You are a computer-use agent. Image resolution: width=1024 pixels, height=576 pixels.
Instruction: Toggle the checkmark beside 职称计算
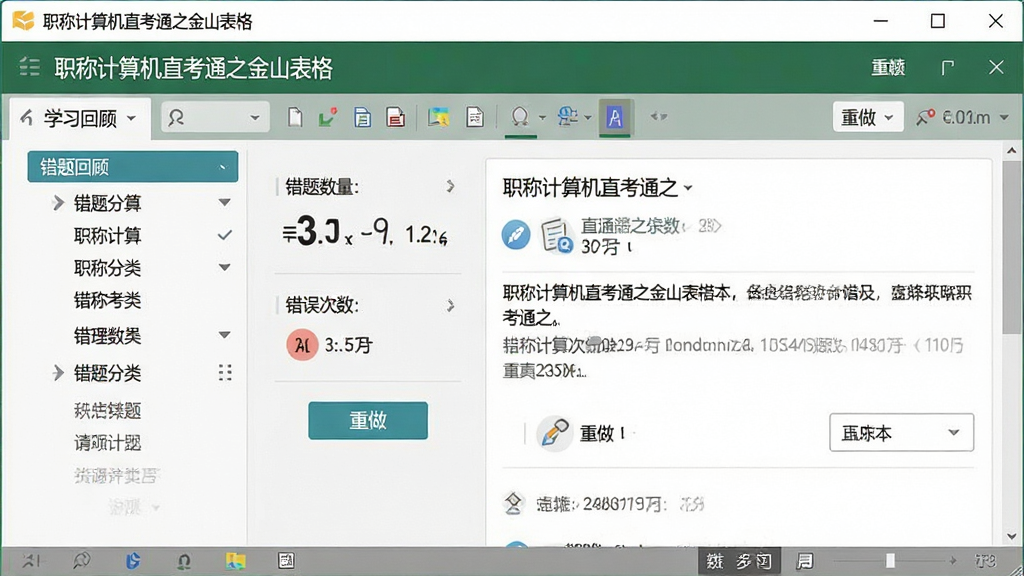click(x=225, y=235)
